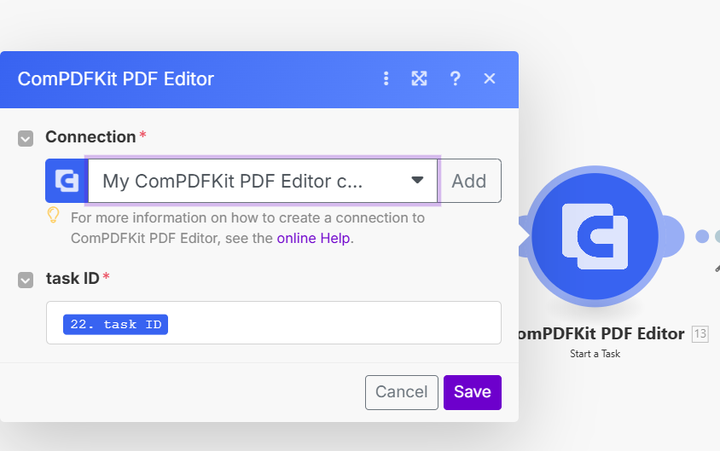720x451 pixels.
Task: Close the ComPDFKit PDF Editor dialog
Action: [x=489, y=79]
